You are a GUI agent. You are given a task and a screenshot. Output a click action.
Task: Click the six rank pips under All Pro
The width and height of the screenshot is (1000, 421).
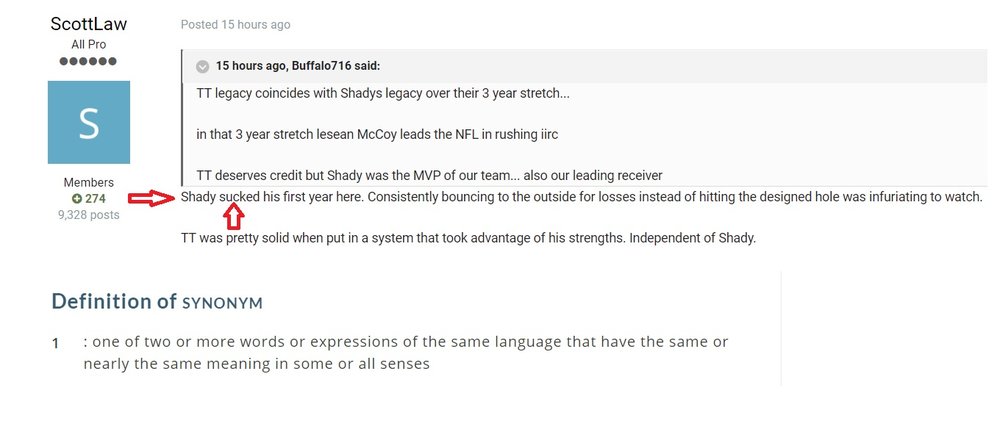[x=89, y=61]
